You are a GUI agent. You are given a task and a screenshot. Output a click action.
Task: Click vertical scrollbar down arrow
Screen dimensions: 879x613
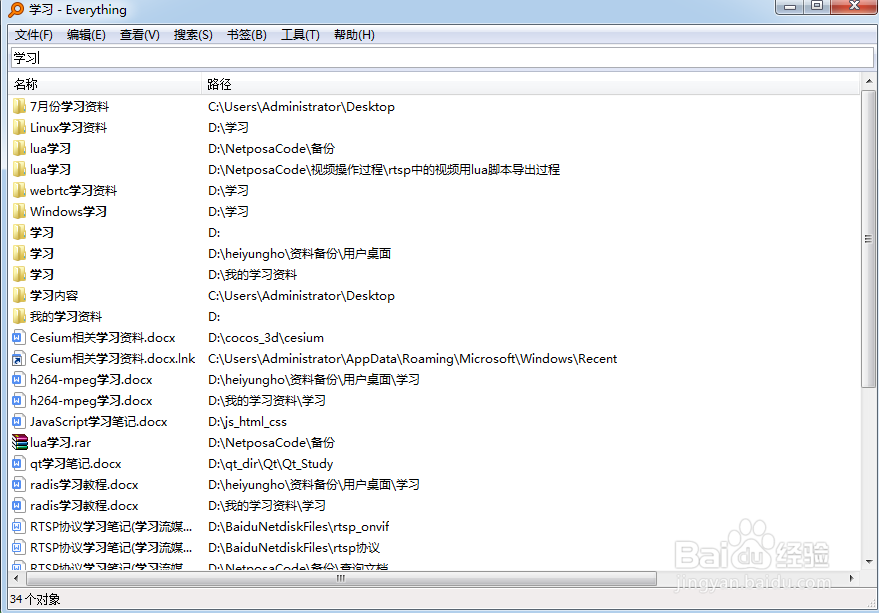coord(868,561)
